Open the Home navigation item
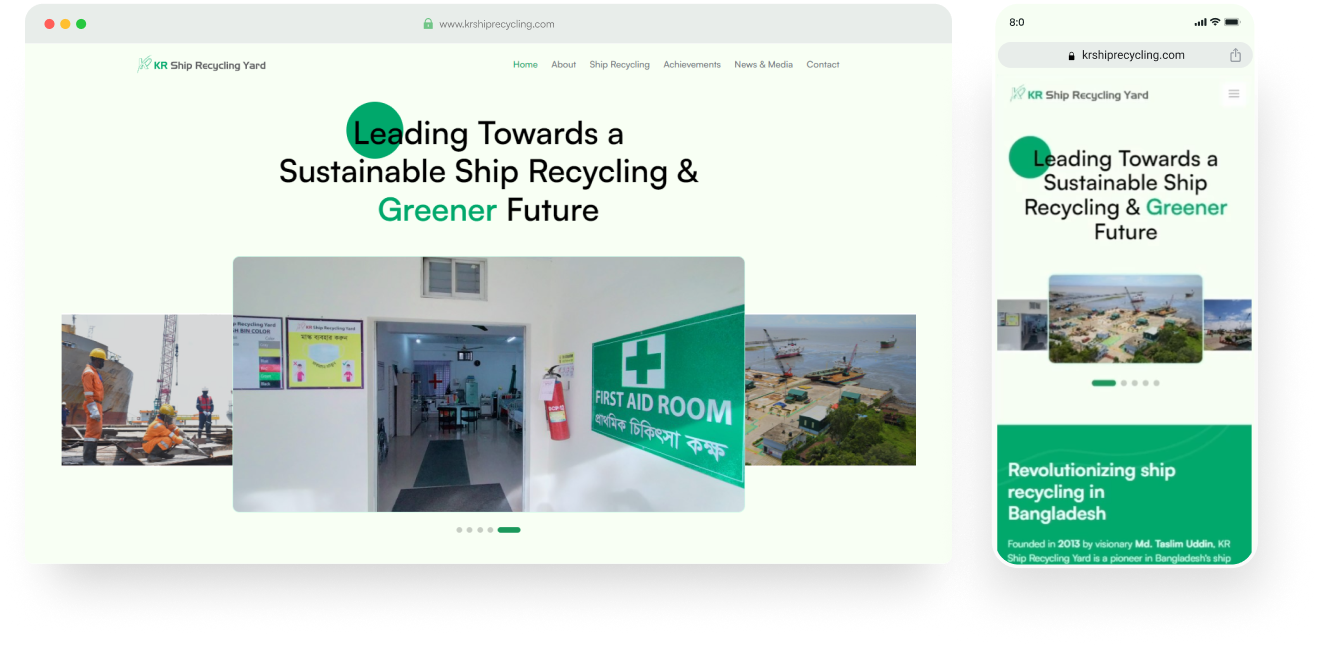 (x=525, y=65)
